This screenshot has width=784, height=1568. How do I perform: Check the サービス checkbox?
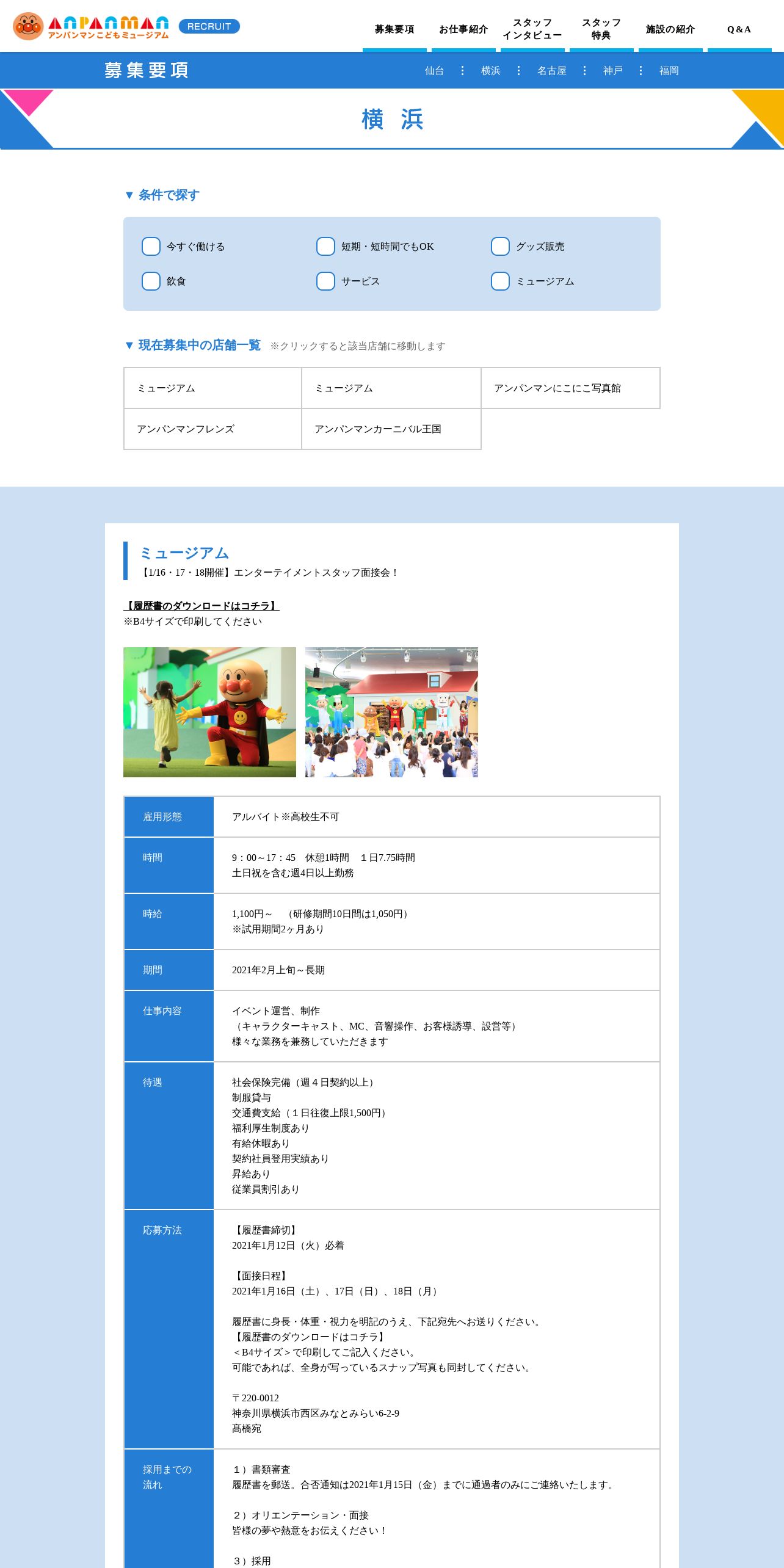click(325, 281)
